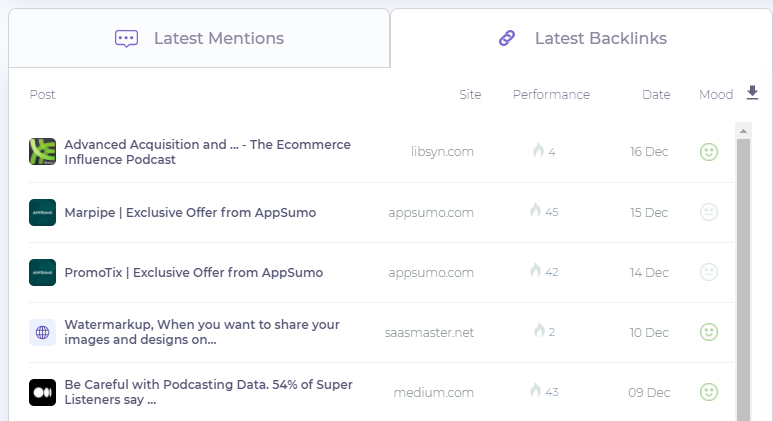Download the backlinks list
The height and width of the screenshot is (421, 773).
coord(752,93)
